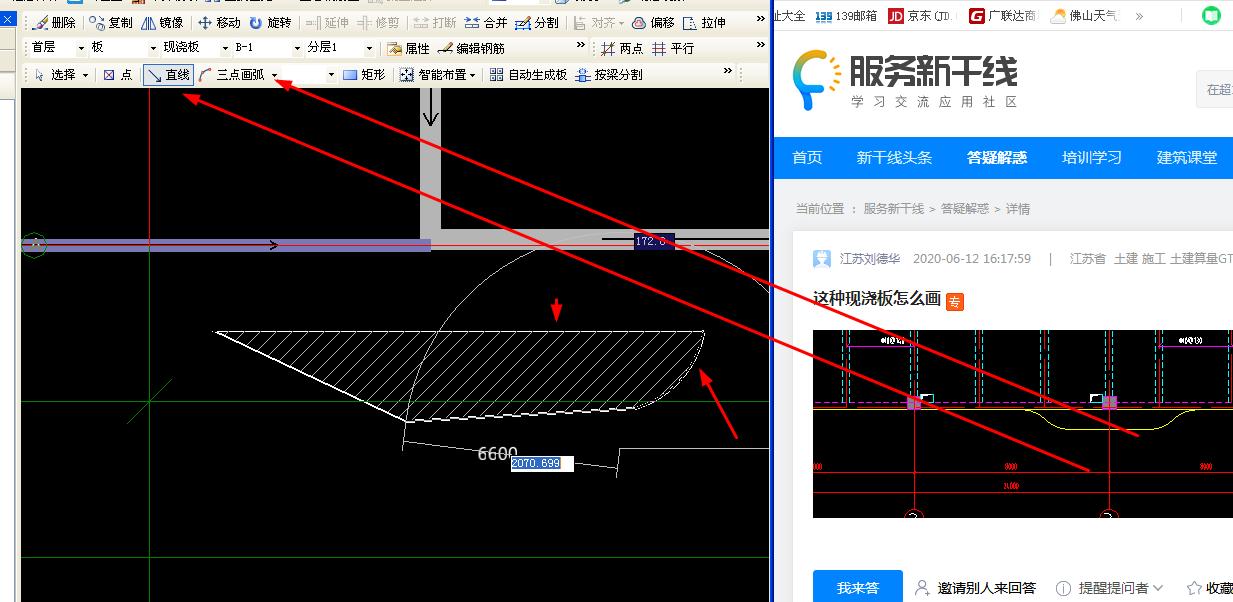Expand the 三点画弧 arc options arrow
The height and width of the screenshot is (602, 1233).
[274, 75]
